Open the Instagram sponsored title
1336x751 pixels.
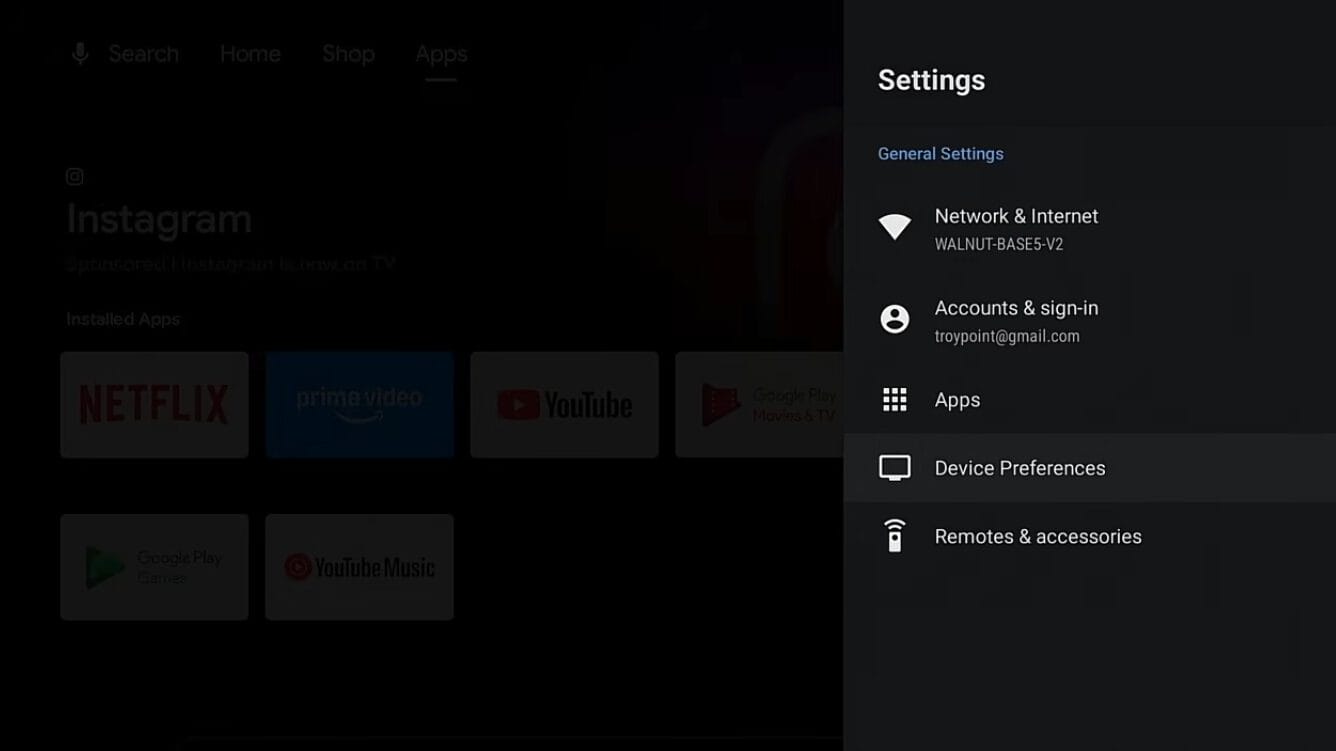click(159, 219)
